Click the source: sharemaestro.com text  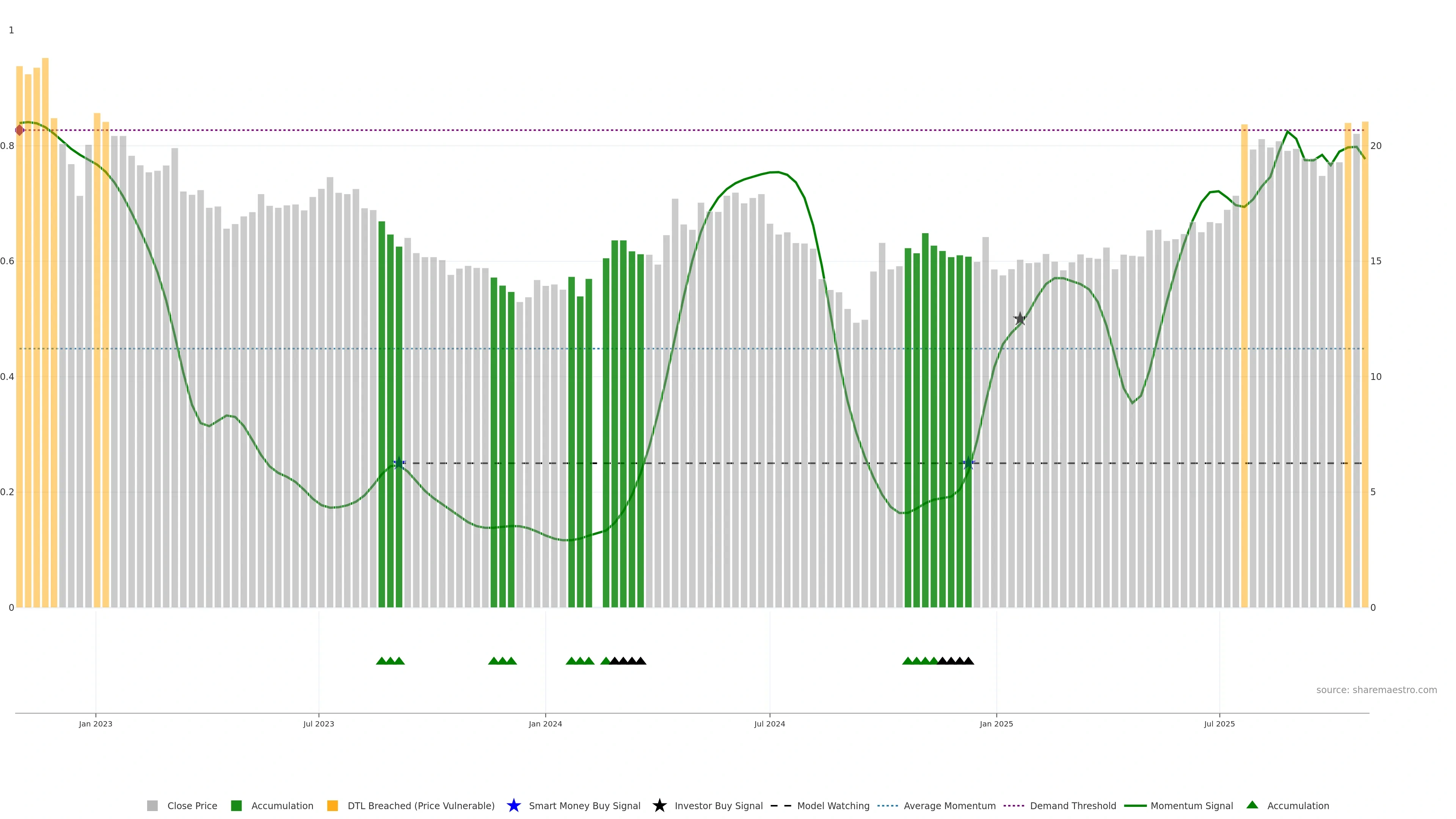pyautogui.click(x=1376, y=690)
